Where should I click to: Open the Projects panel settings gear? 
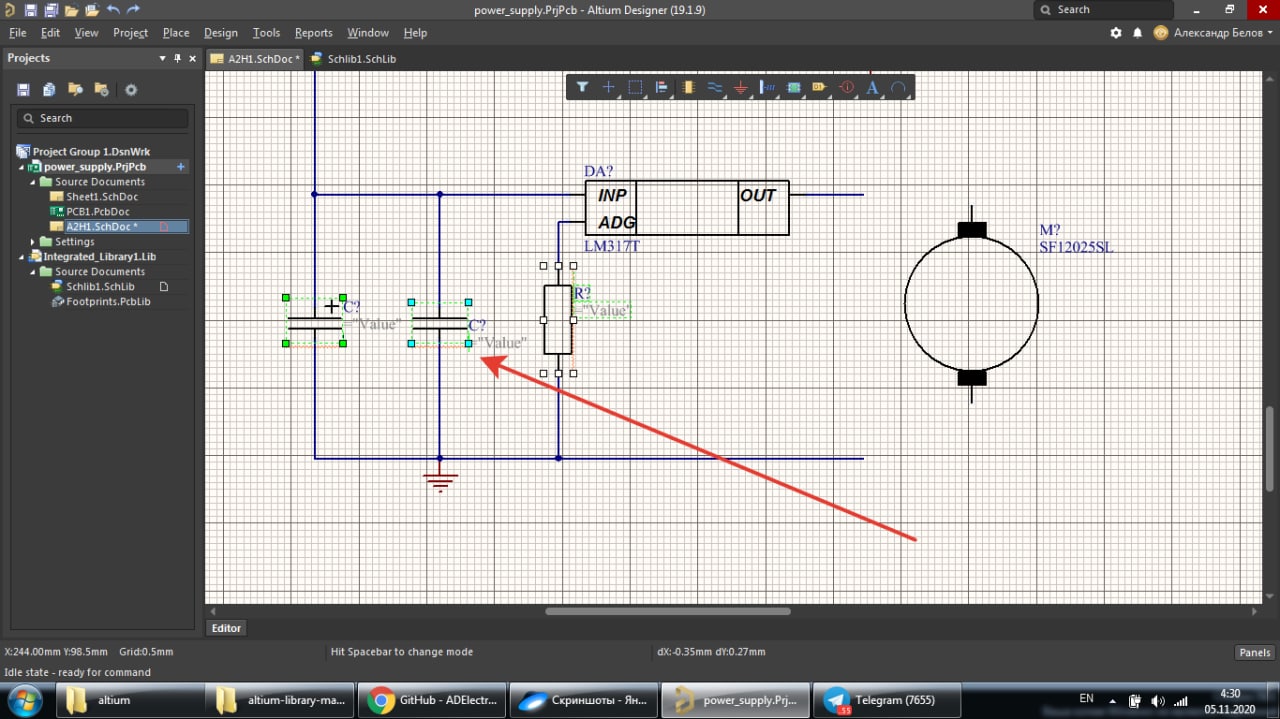point(131,90)
